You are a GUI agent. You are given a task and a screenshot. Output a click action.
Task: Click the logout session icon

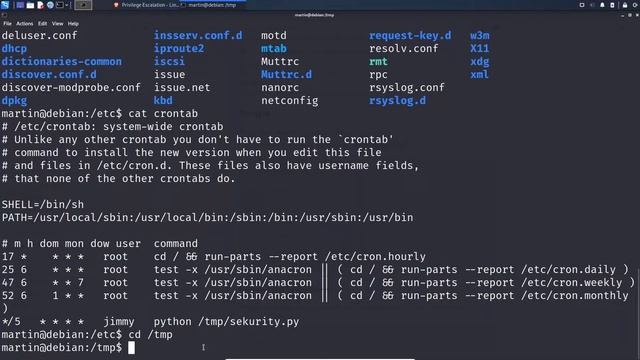click(636, 5)
